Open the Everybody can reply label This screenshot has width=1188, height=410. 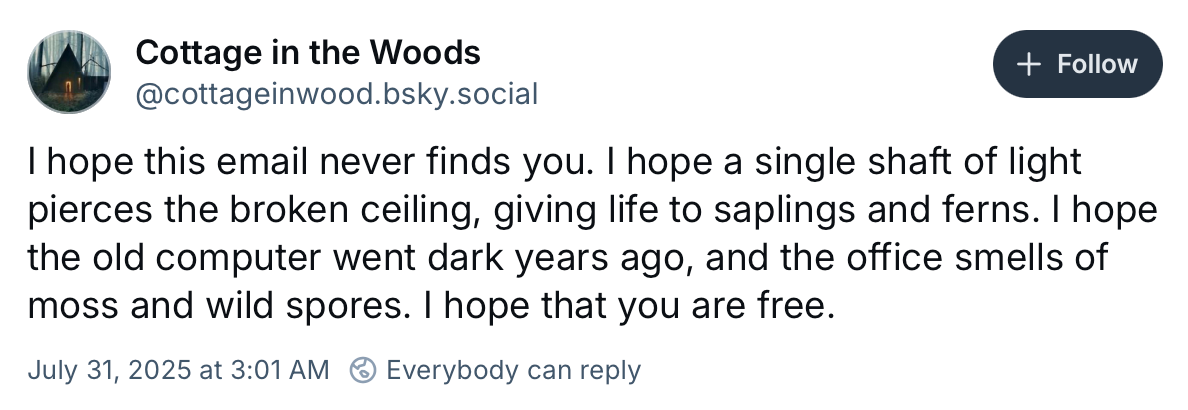coord(512,370)
